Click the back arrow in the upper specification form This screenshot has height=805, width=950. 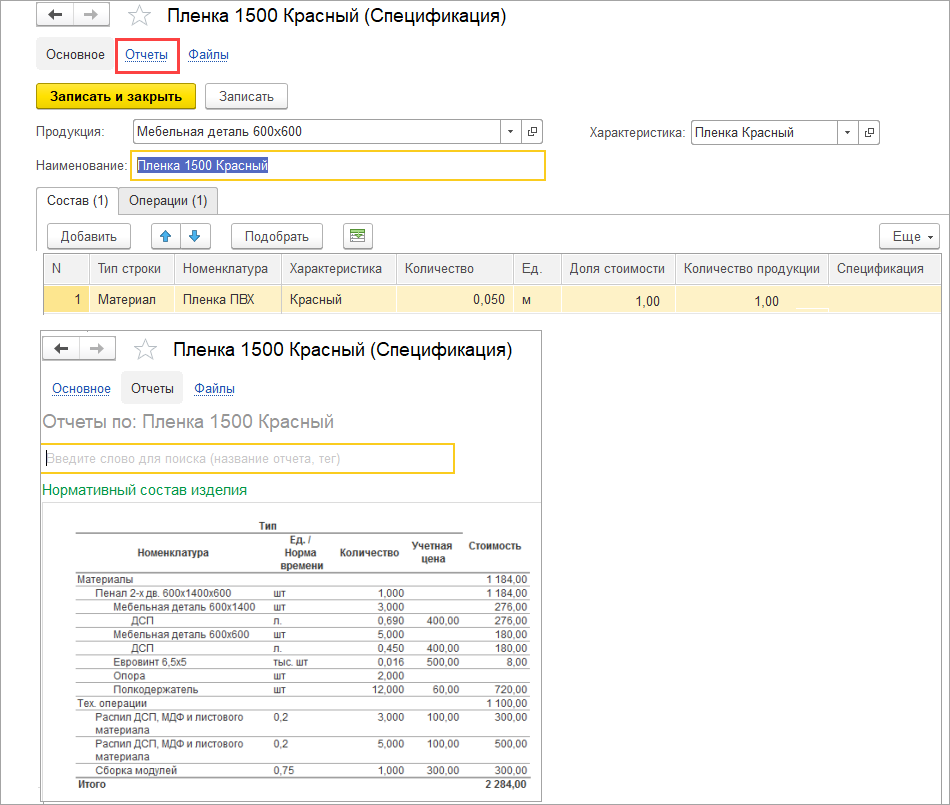[55, 16]
